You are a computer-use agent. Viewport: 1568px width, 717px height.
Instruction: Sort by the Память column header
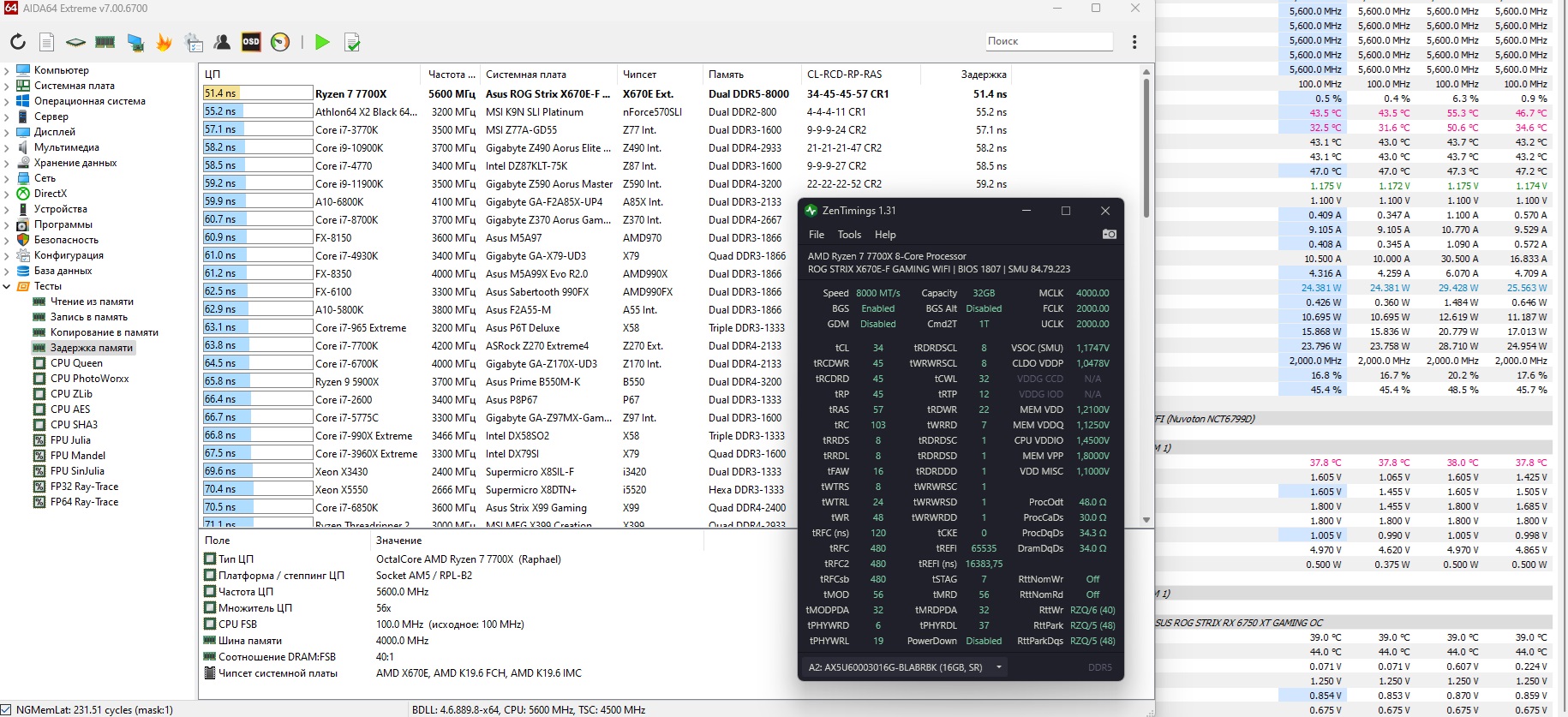click(751, 75)
